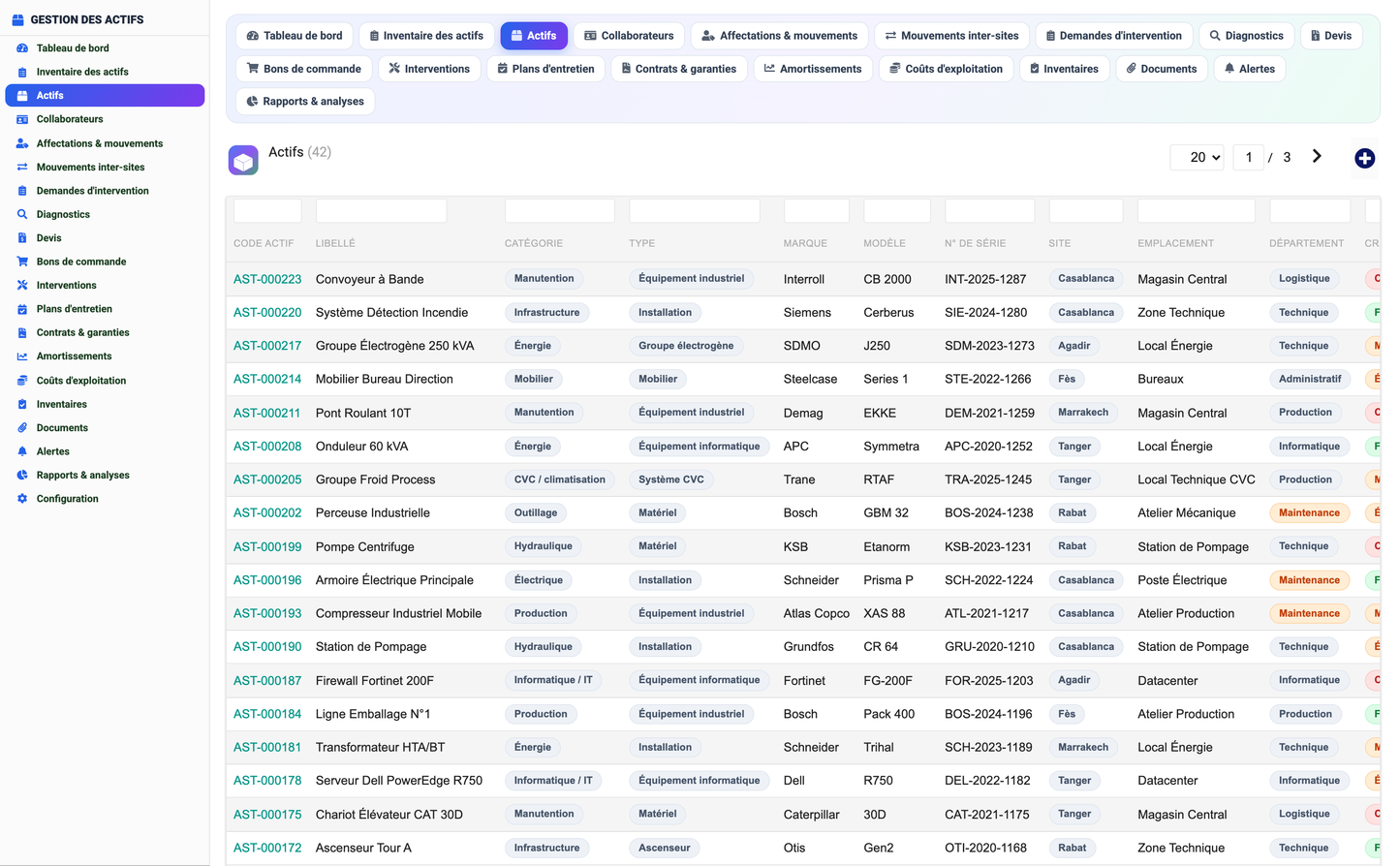This screenshot has height=866, width=1400.
Task: Click the Actifs cube logo beside the title
Action: click(243, 160)
